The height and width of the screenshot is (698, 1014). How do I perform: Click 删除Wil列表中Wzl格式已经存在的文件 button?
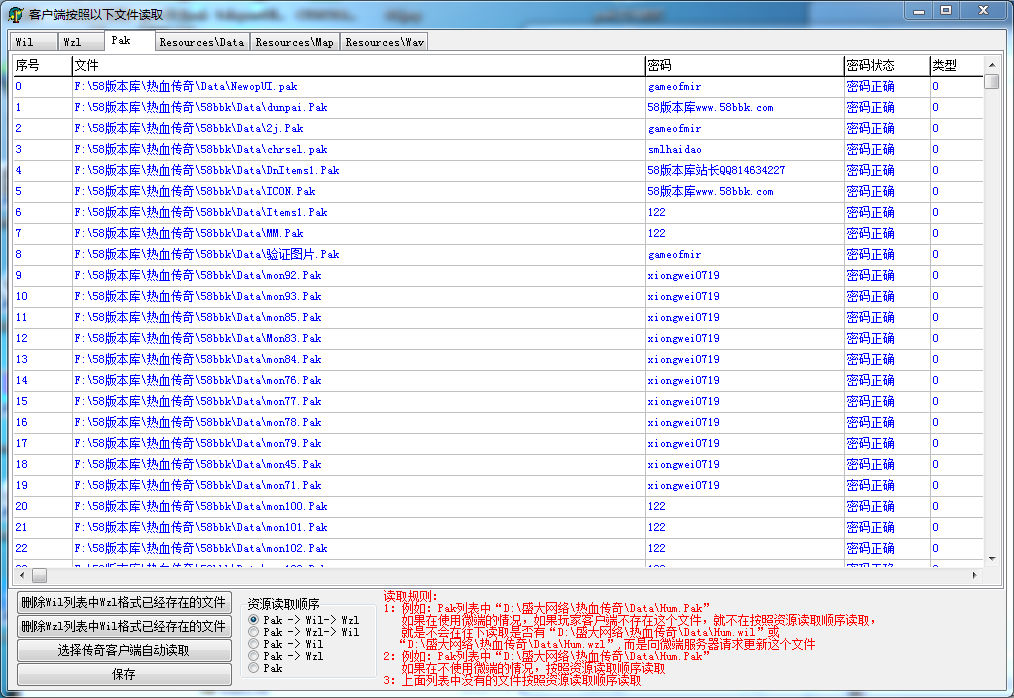click(124, 602)
